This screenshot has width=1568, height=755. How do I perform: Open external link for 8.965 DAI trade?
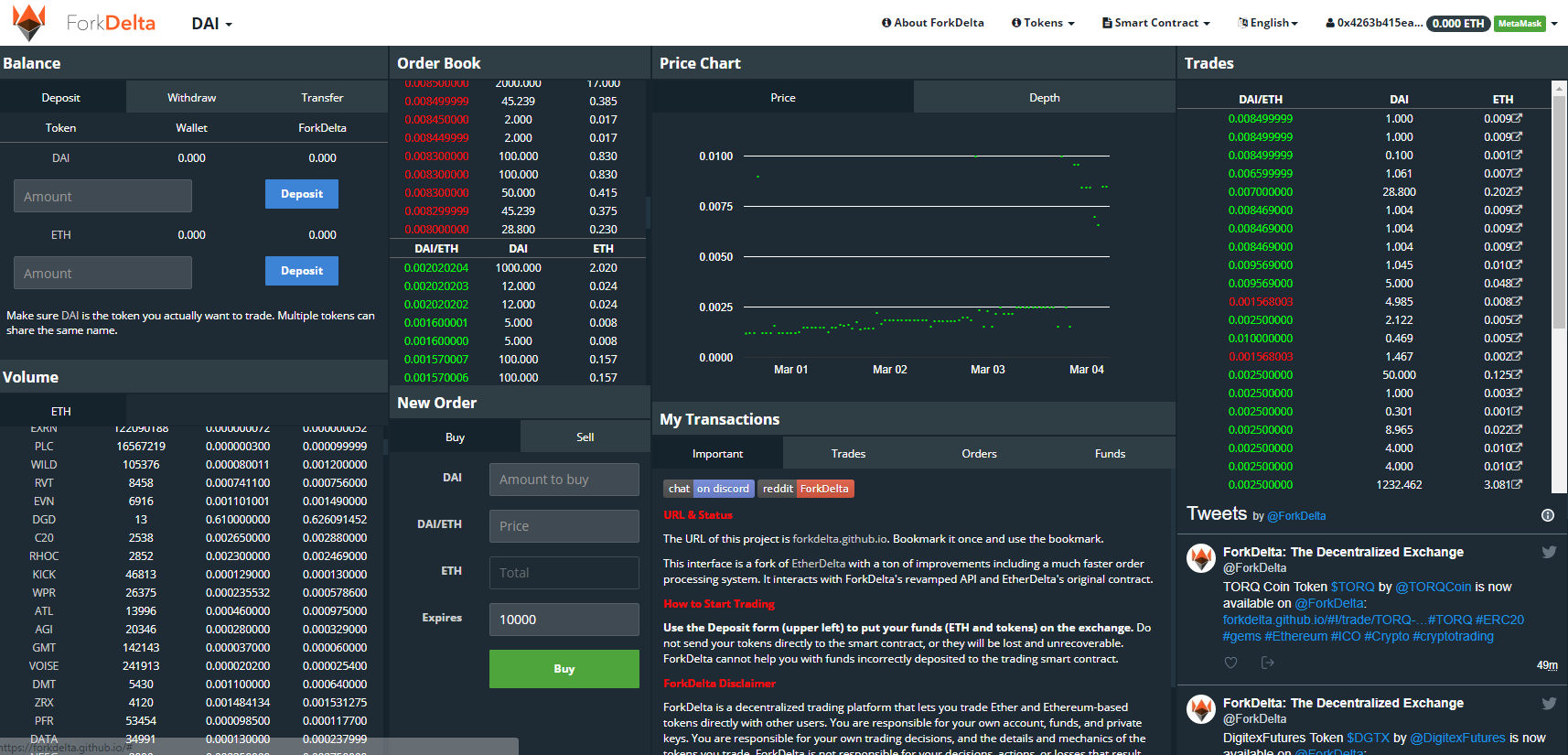(1517, 429)
